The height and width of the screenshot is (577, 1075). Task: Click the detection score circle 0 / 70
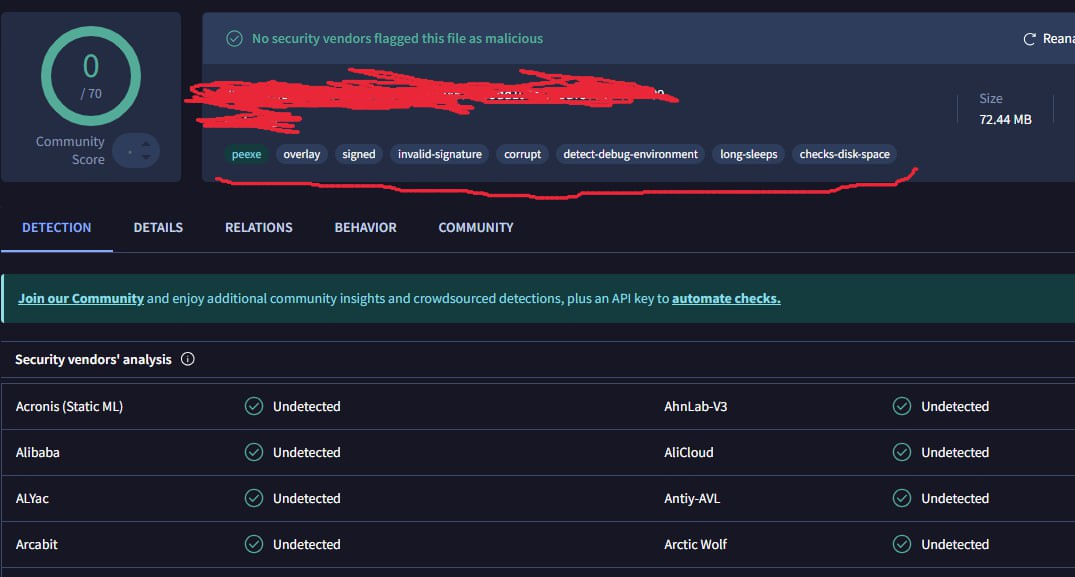click(x=90, y=76)
